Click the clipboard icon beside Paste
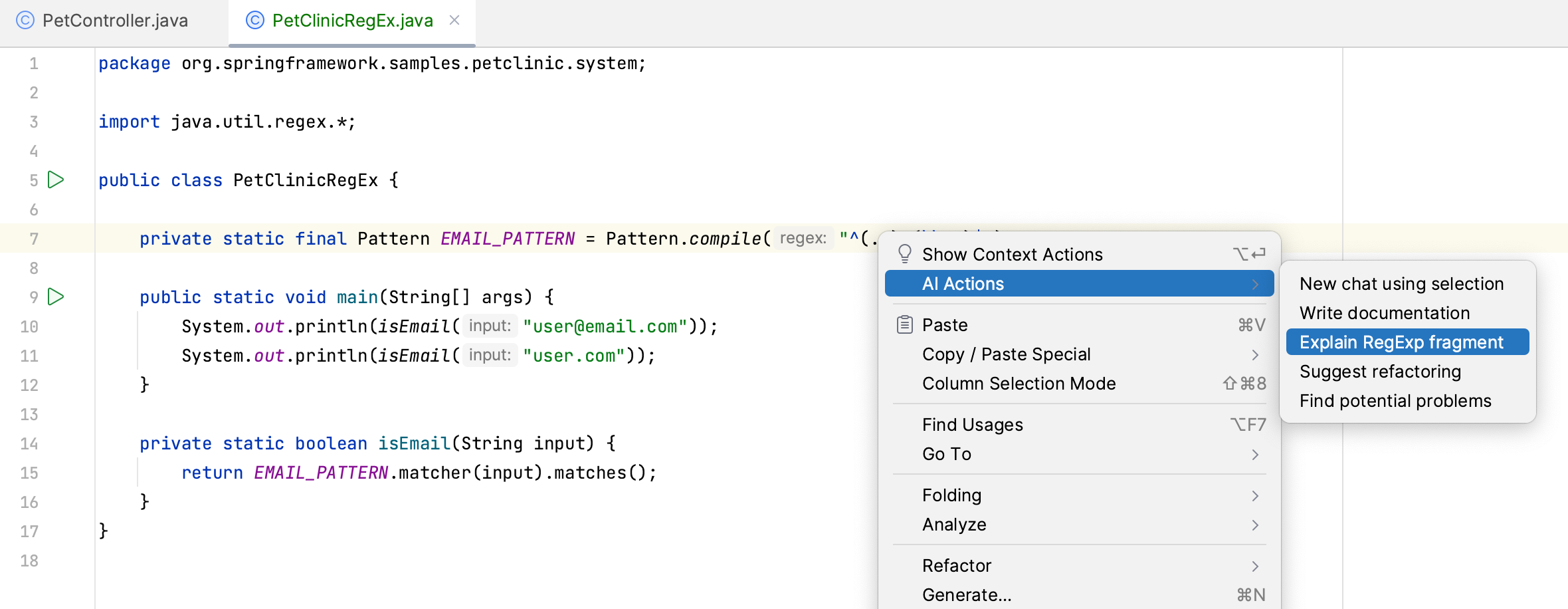Viewport: 1568px width, 609px height. 904,324
